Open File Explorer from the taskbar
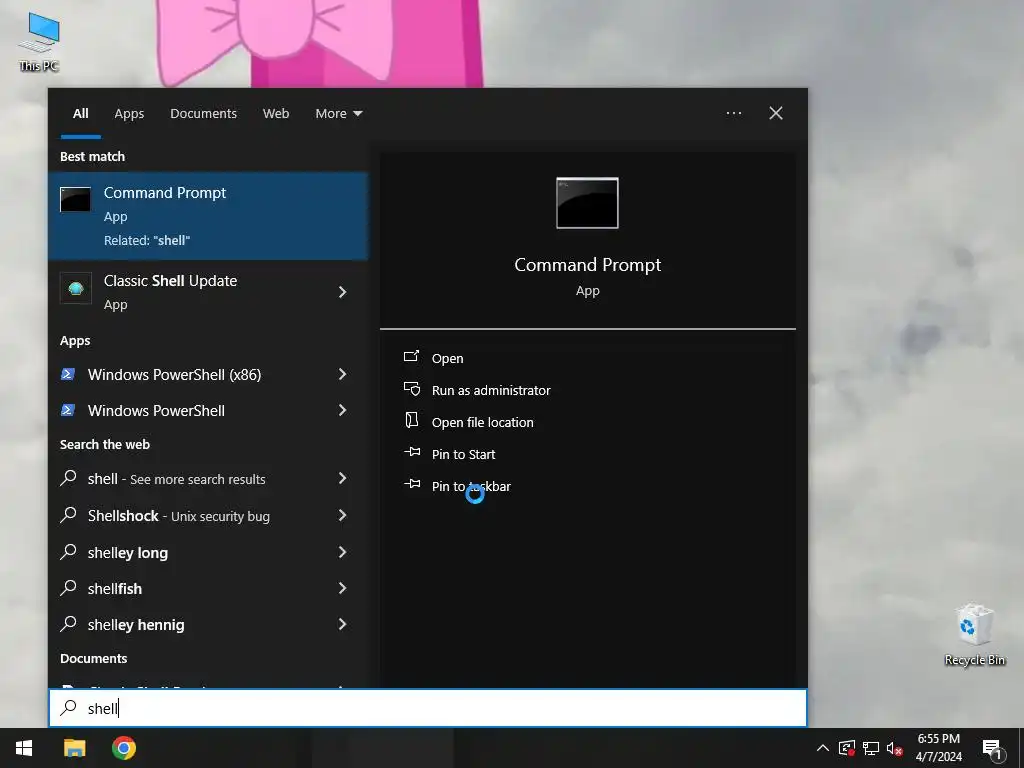 (74, 748)
